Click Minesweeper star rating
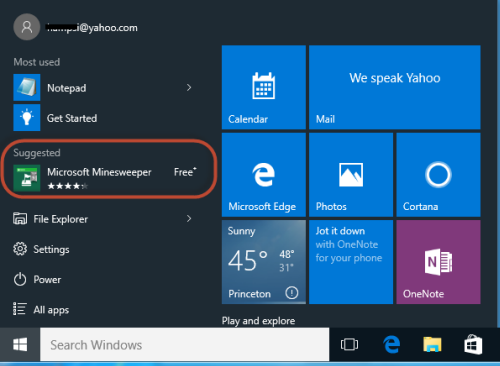Screen dimensions: 500x366 [68, 186]
